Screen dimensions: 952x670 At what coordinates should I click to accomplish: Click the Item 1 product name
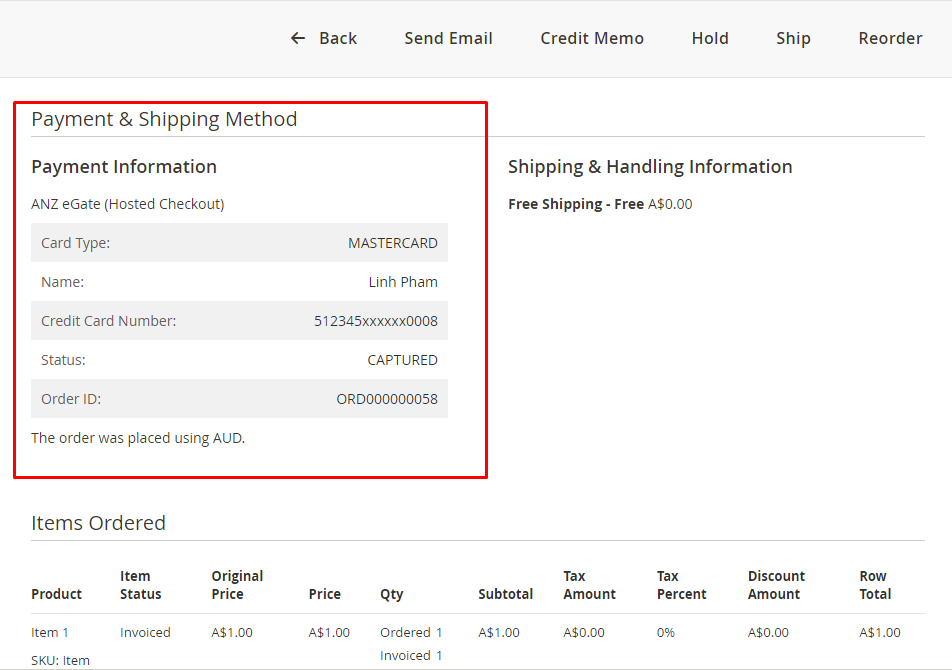[x=50, y=632]
